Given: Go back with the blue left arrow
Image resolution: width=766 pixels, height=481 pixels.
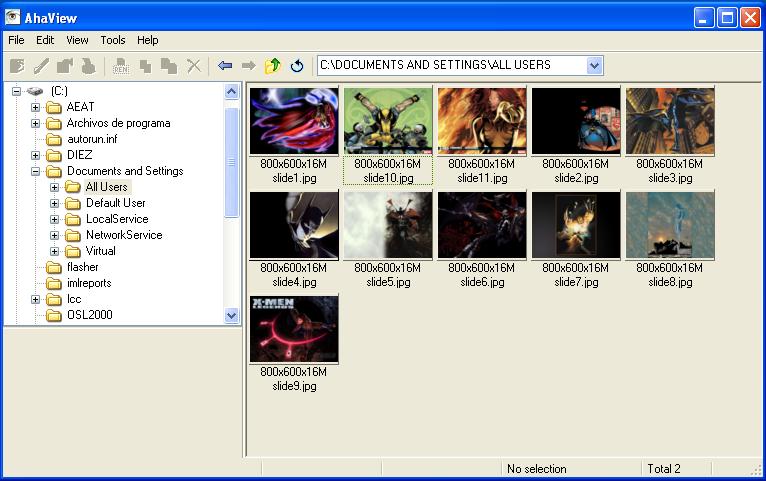Looking at the screenshot, I should (225, 65).
